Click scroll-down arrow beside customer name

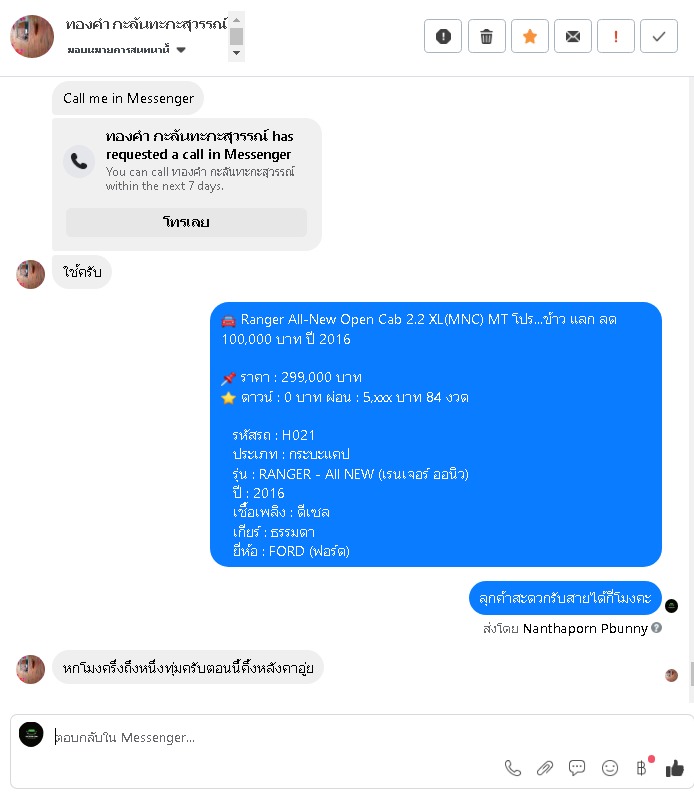[x=236, y=53]
